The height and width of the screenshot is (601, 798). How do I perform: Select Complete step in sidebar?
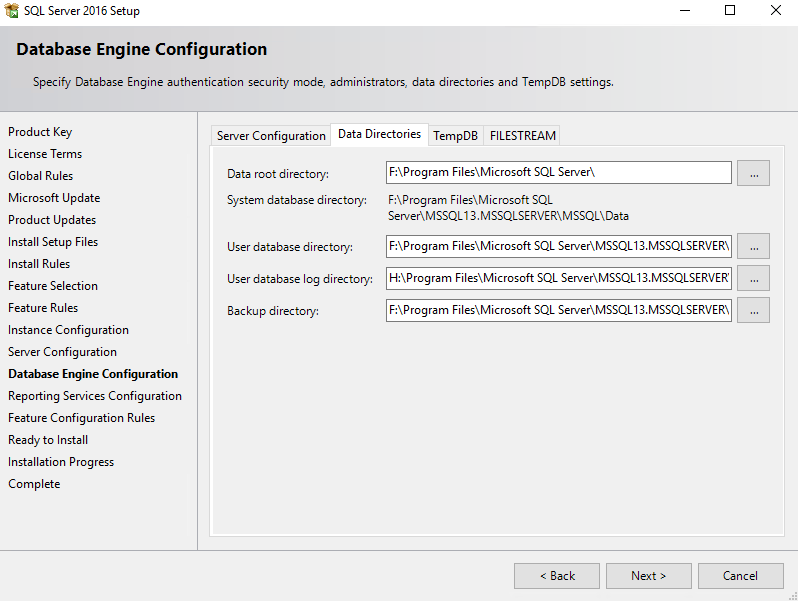click(34, 484)
